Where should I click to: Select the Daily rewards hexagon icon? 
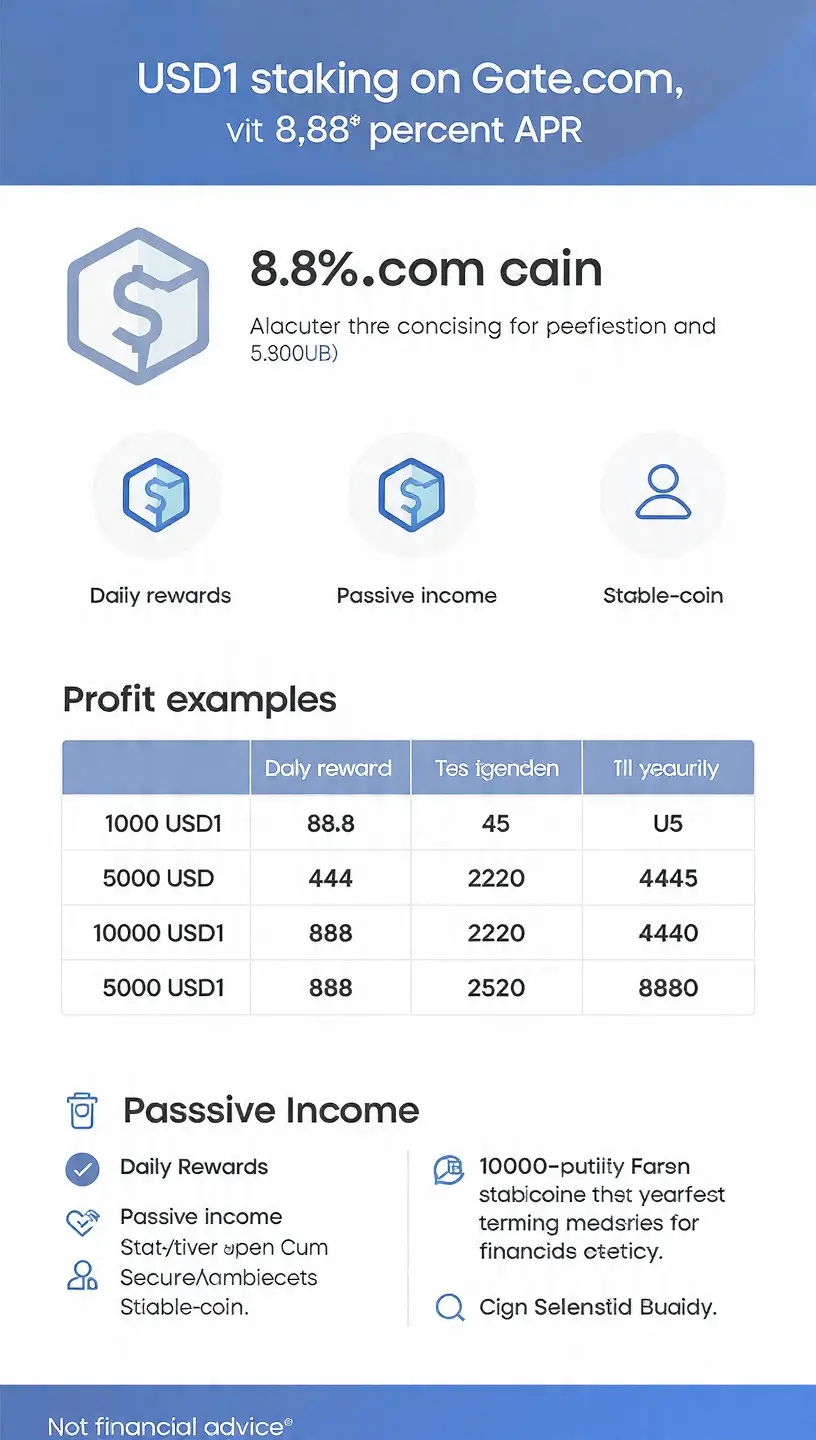pyautogui.click(x=156, y=493)
